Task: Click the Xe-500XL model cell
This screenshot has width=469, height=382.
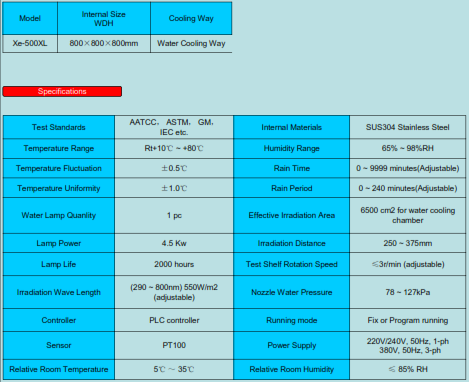Action: tap(30, 43)
